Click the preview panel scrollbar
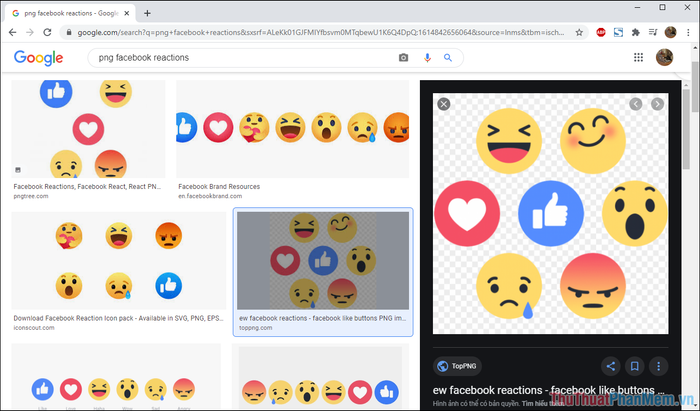Image resolution: width=700 pixels, height=411 pixels. pos(687,129)
